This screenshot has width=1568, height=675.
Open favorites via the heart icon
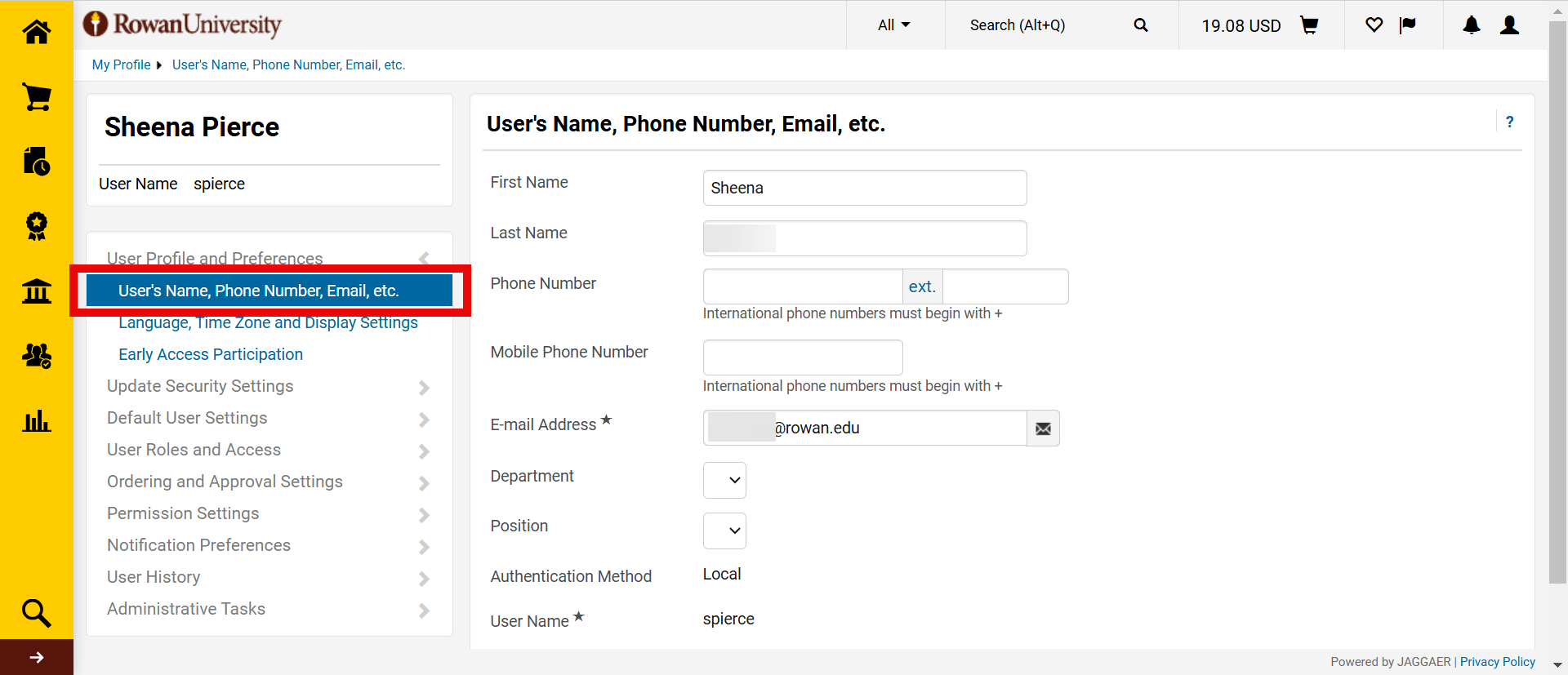click(1374, 25)
